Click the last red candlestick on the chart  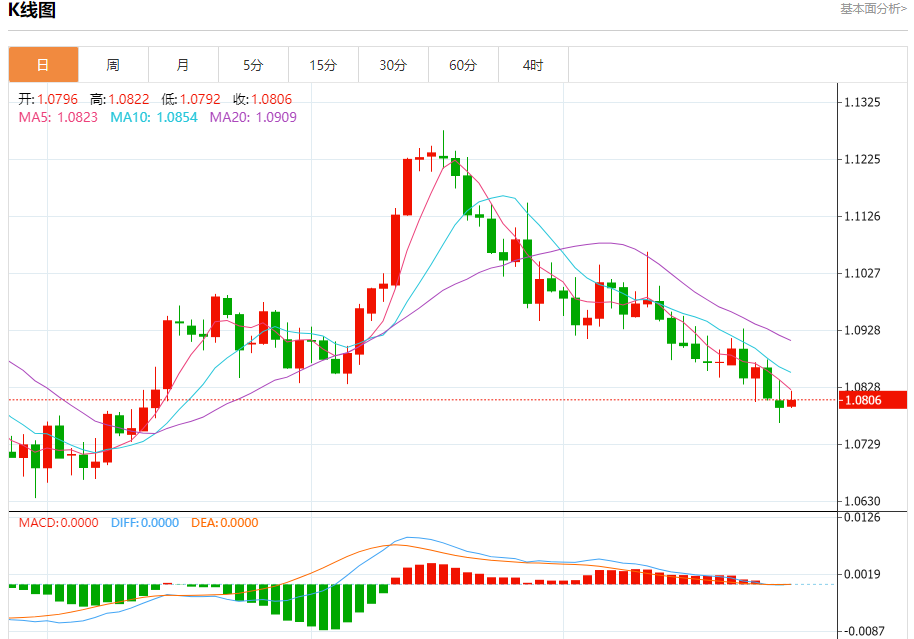pyautogui.click(x=792, y=402)
